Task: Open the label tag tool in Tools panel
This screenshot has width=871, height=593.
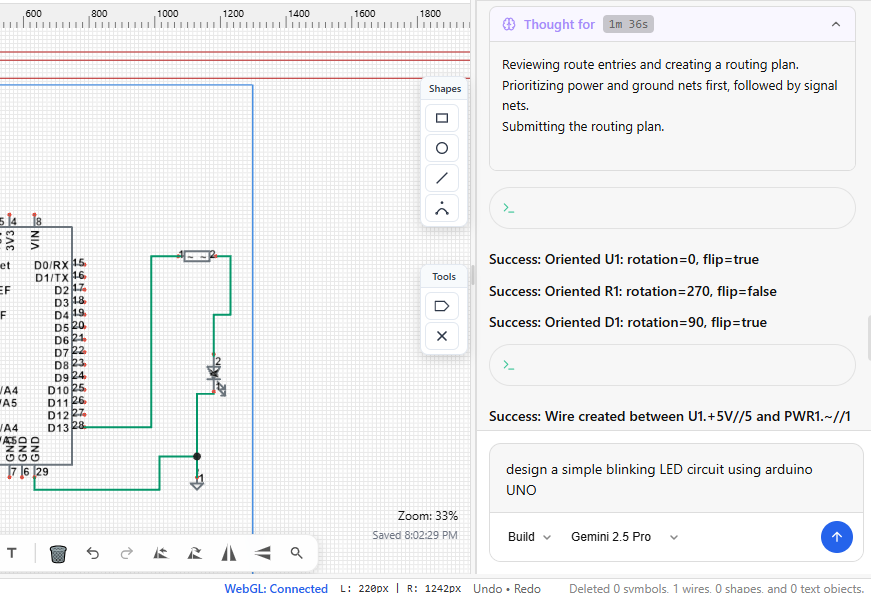Action: (441, 306)
